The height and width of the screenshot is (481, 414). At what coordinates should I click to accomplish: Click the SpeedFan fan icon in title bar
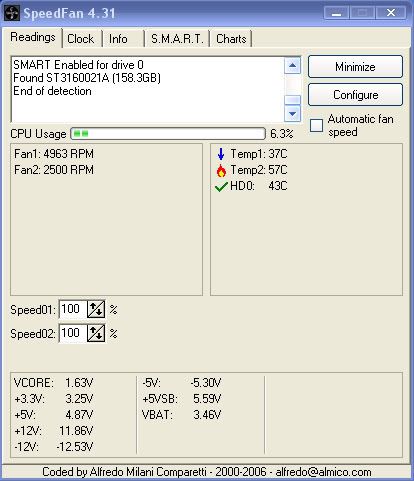point(12,13)
